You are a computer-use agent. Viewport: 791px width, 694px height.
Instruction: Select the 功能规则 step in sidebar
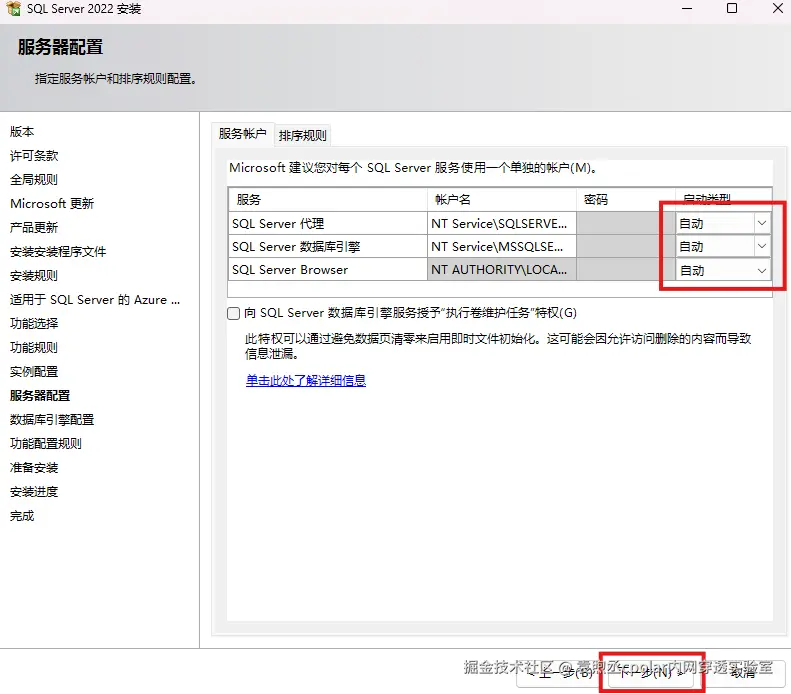pyautogui.click(x=34, y=348)
